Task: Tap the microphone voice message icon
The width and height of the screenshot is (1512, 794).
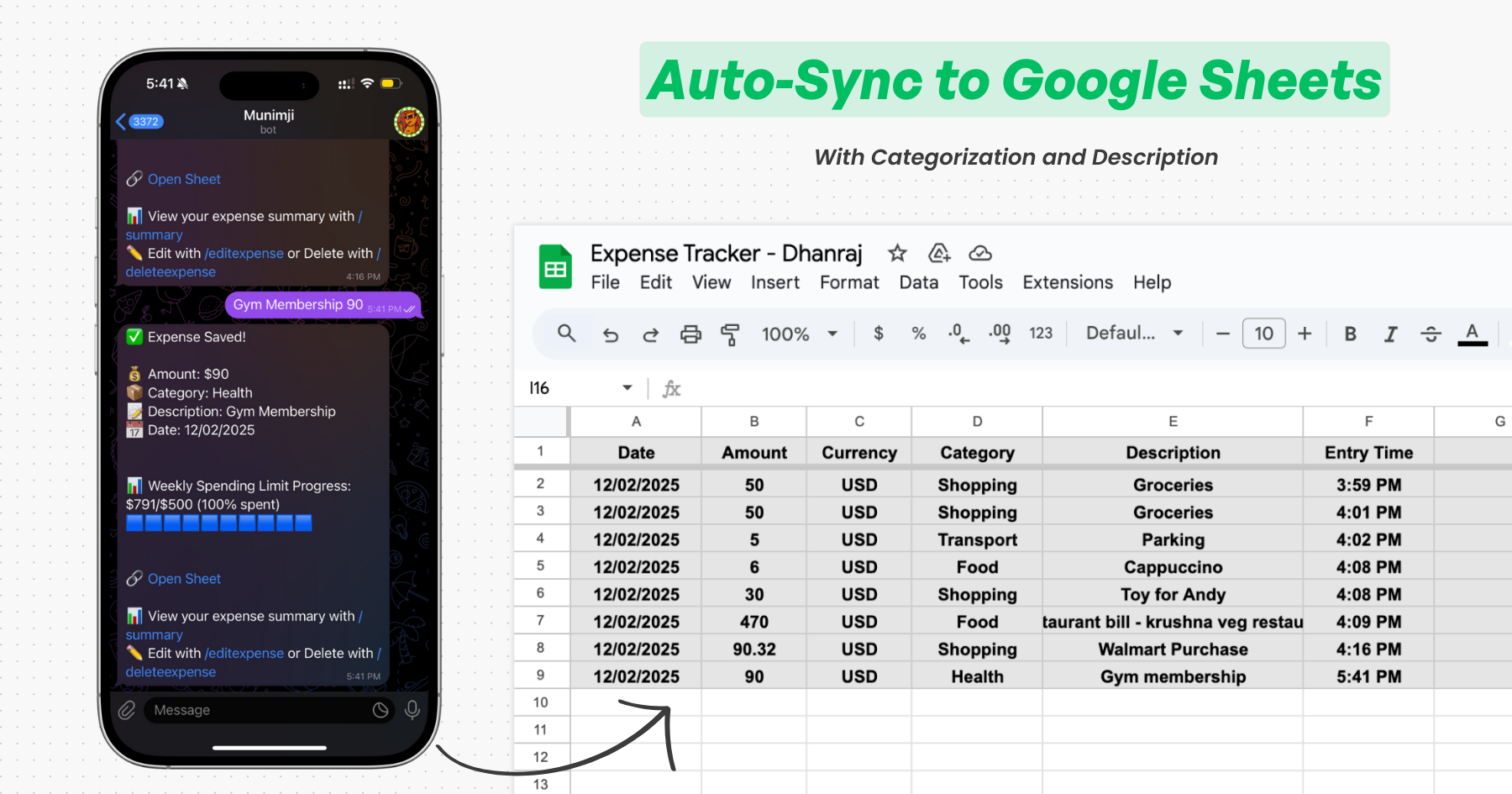Action: (412, 710)
